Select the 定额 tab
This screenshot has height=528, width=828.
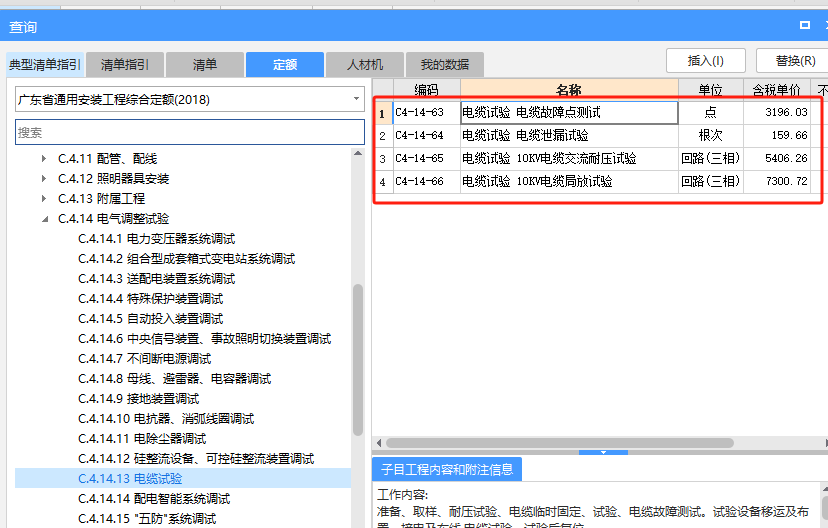coord(285,65)
